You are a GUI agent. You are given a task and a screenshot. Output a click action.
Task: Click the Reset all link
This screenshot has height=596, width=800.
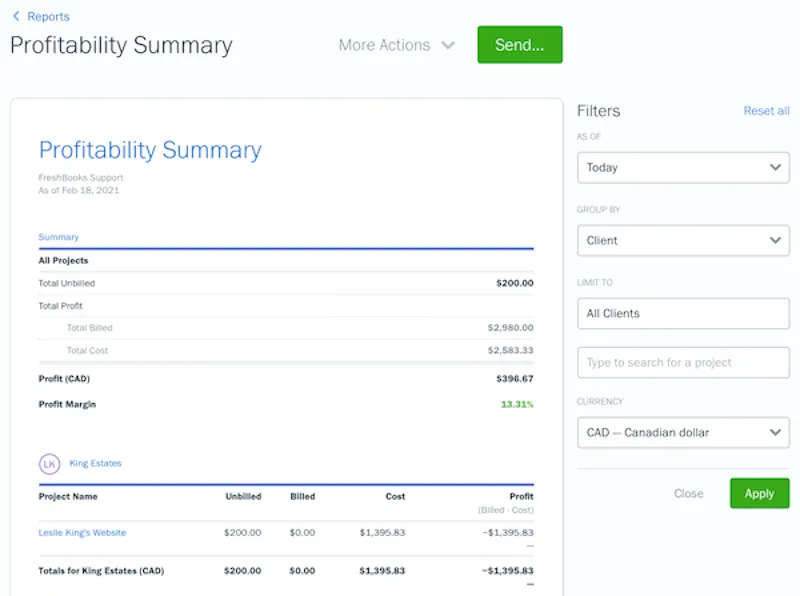766,111
